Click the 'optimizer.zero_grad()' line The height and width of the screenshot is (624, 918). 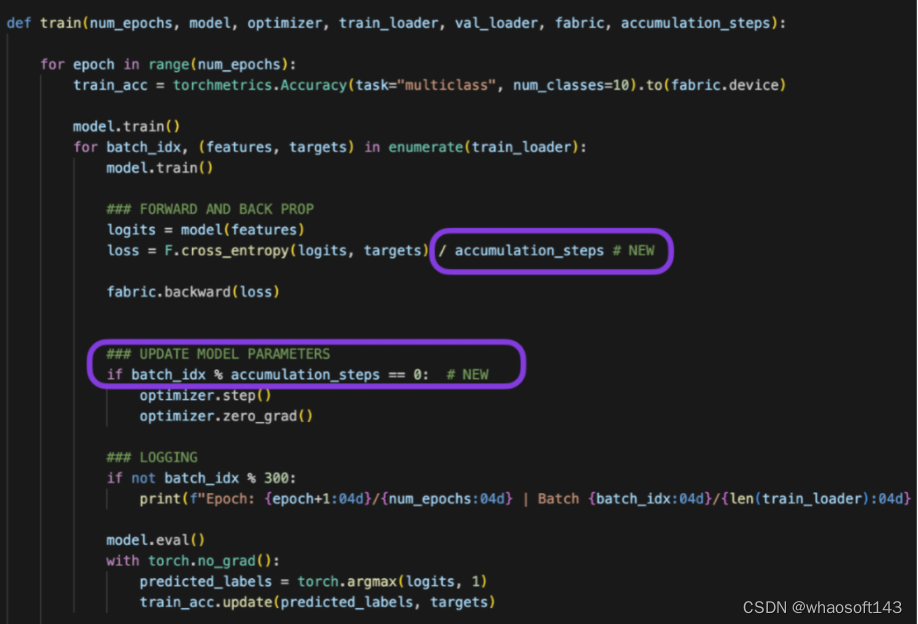(226, 416)
